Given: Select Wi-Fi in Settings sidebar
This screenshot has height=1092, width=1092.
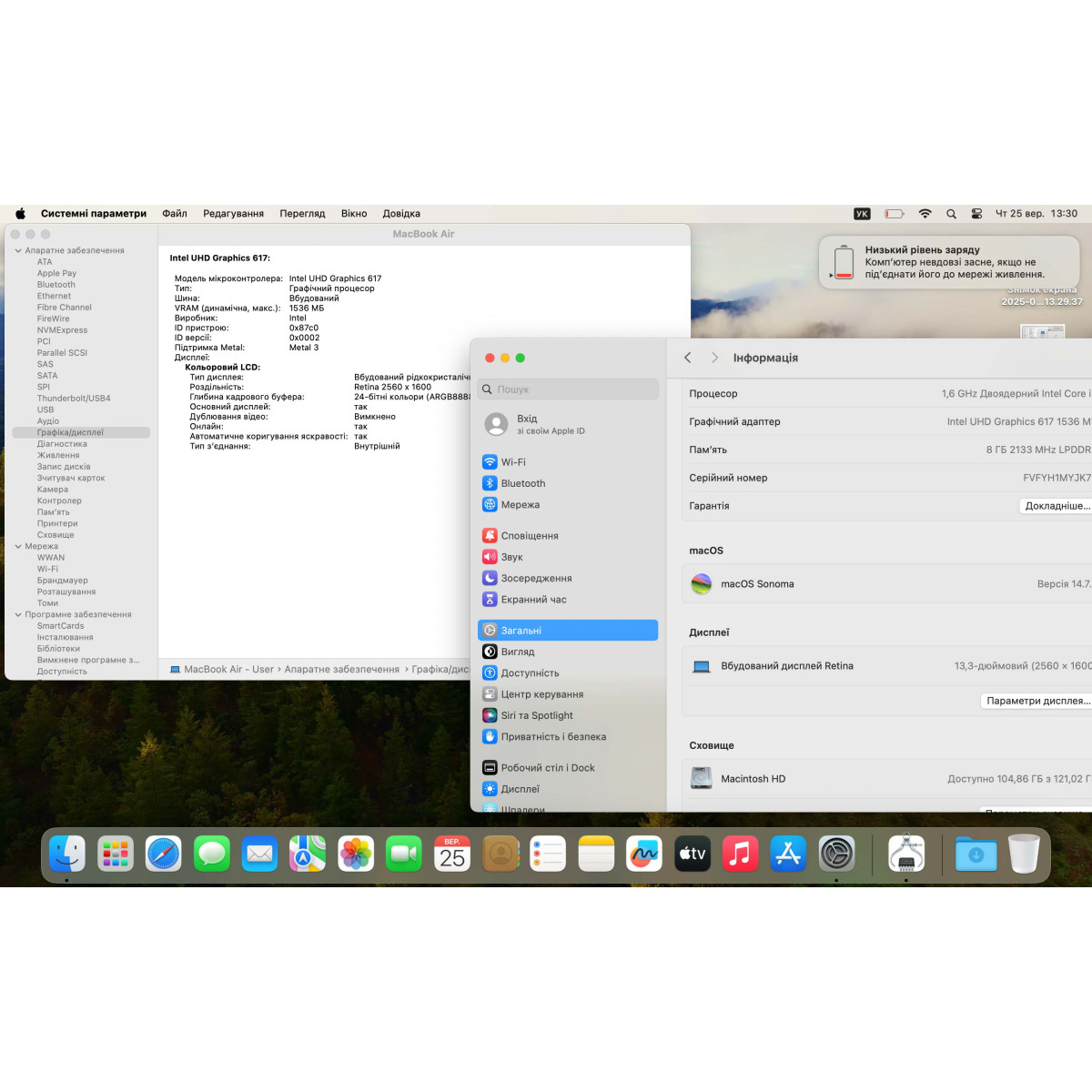Looking at the screenshot, I should tap(568, 462).
